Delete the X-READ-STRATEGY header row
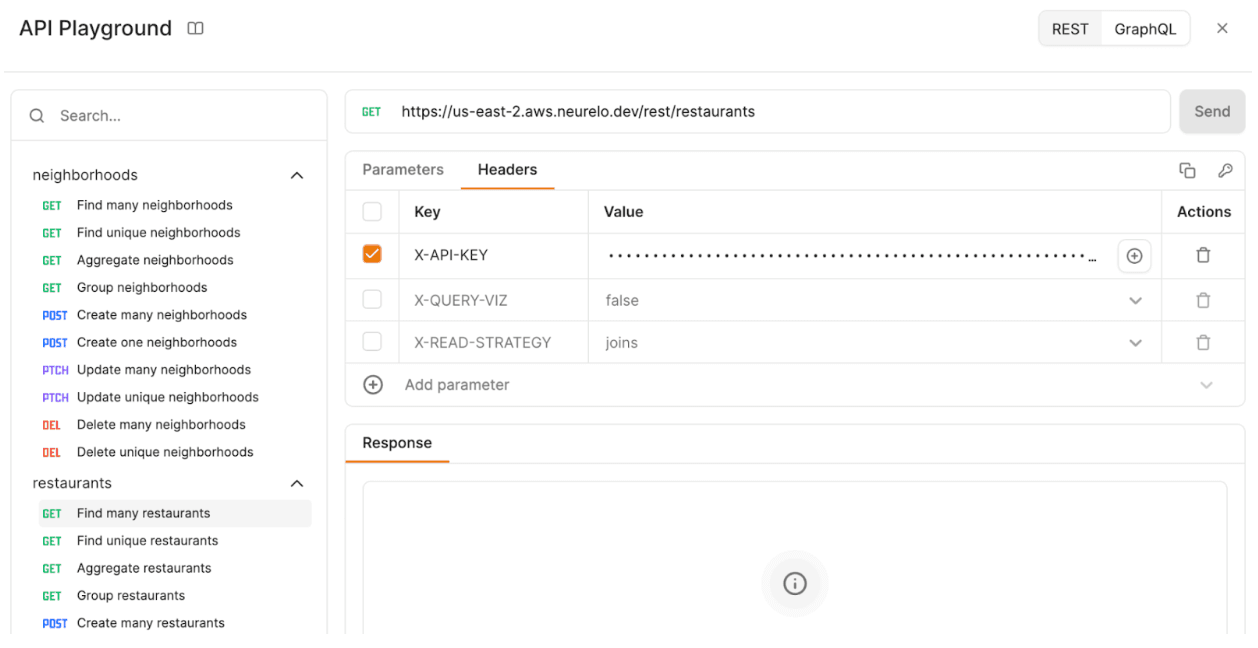 point(1203,342)
